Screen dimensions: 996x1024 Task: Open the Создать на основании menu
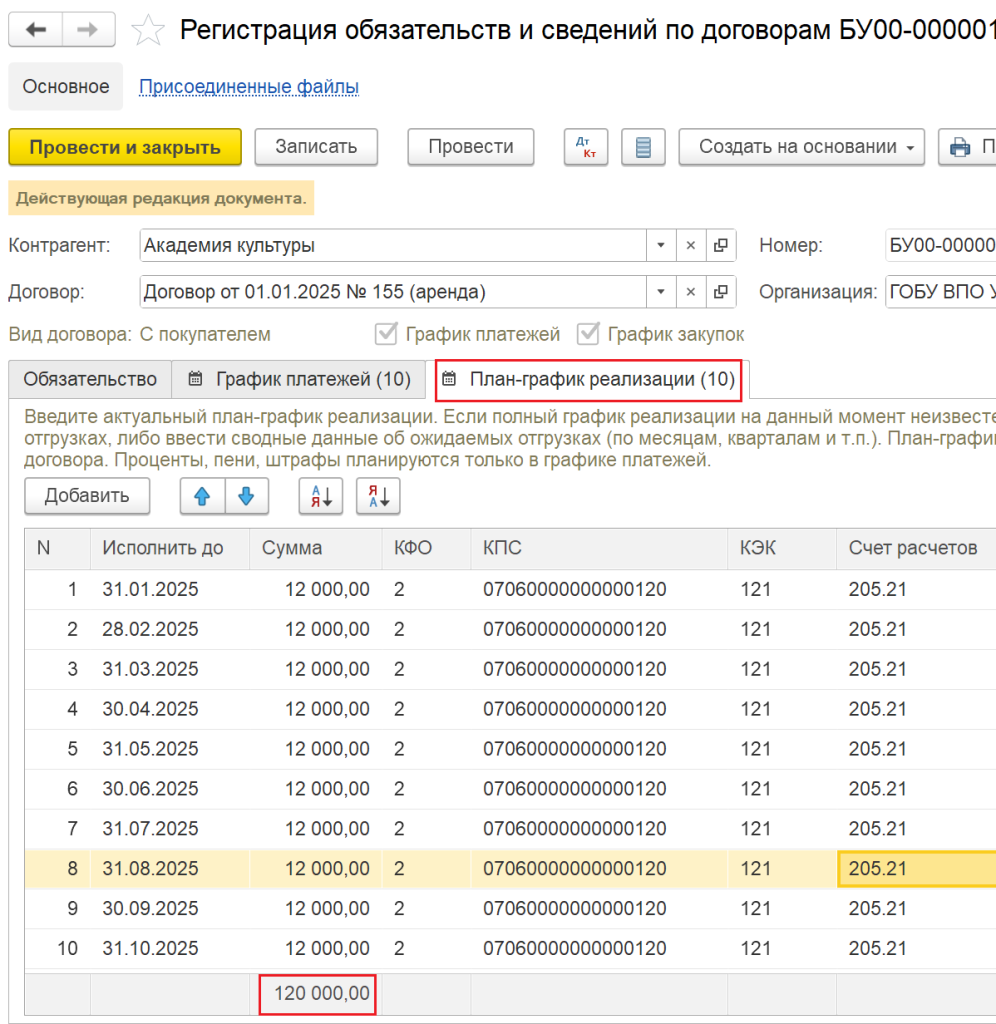[x=801, y=147]
